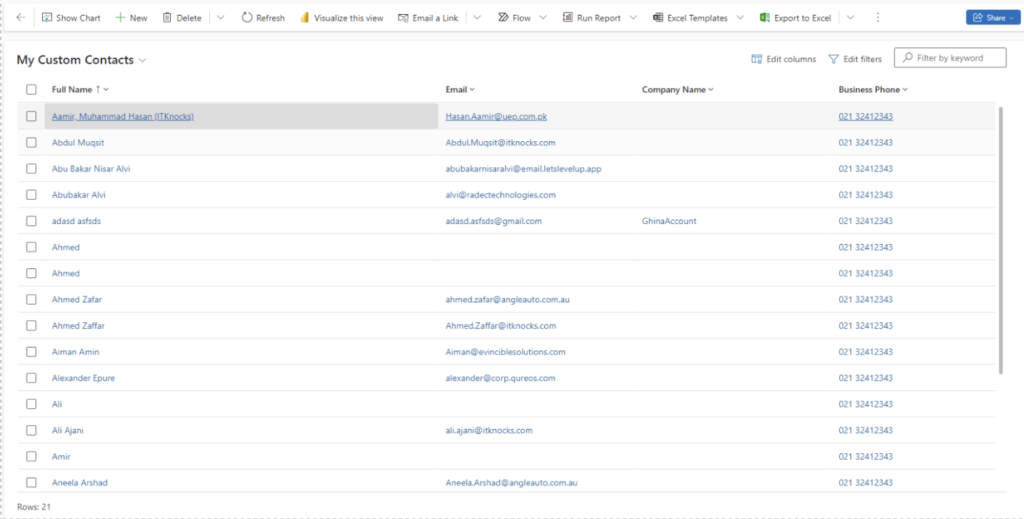Click the back arrow icon
This screenshot has height=519, width=1024.
(x=21, y=18)
